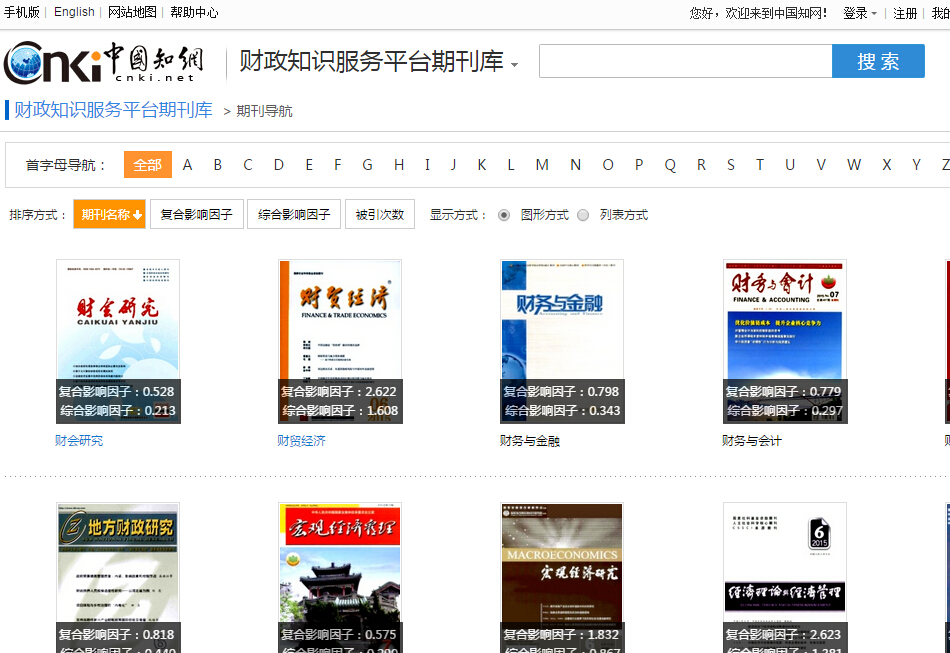
Task: Click the CNKI logo
Action: click(x=104, y=62)
